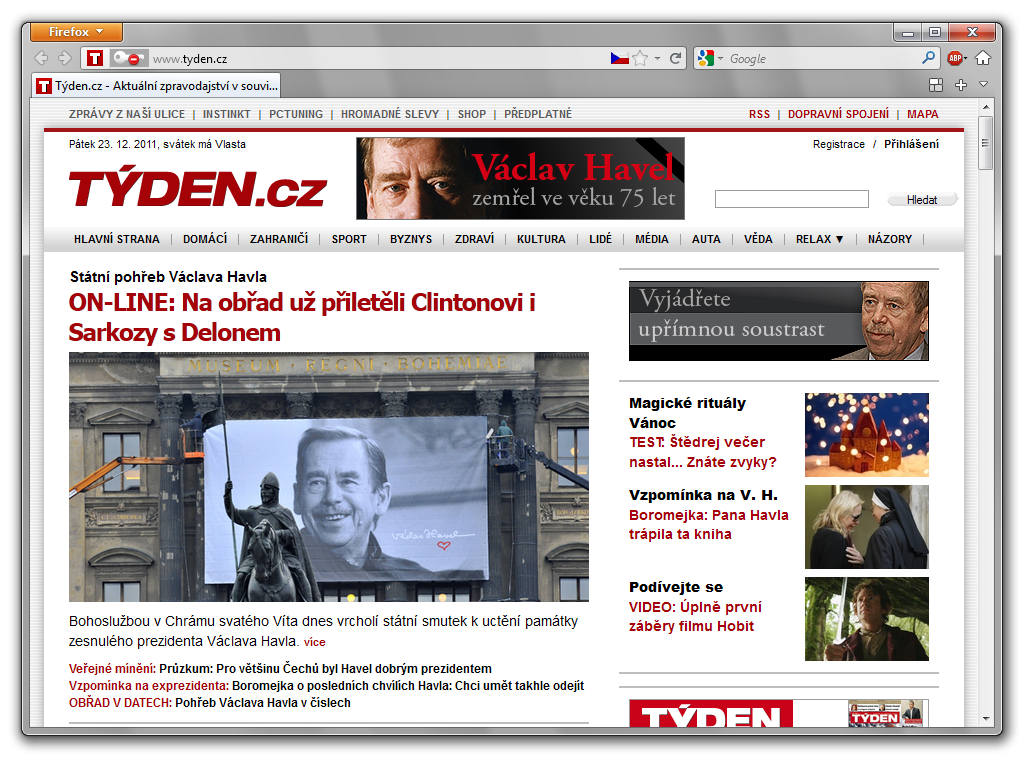Image resolution: width=1034 pixels, height=763 pixels.
Task: Go back with the browser back arrow
Action: click(x=42, y=58)
